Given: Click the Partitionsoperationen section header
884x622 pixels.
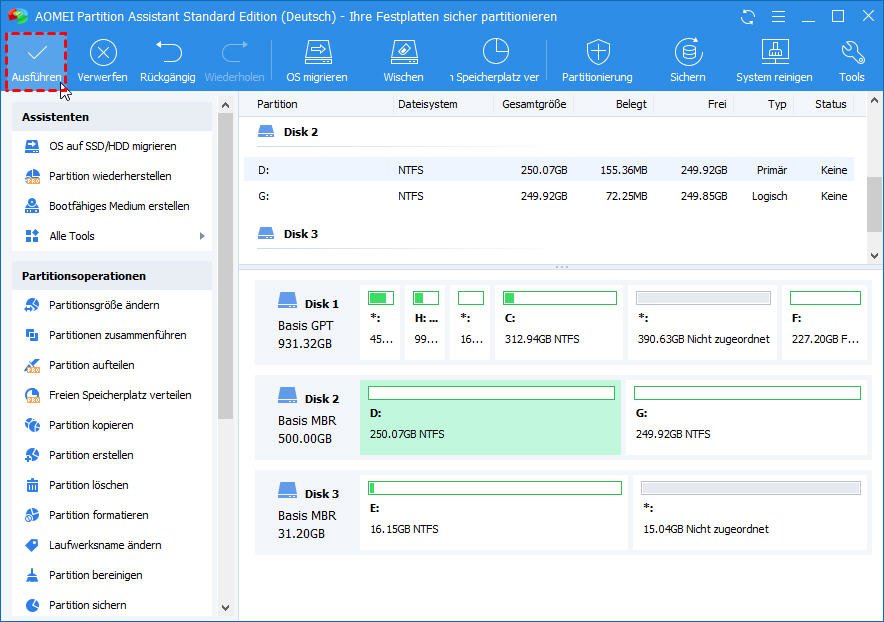Looking at the screenshot, I should pyautogui.click(x=112, y=276).
